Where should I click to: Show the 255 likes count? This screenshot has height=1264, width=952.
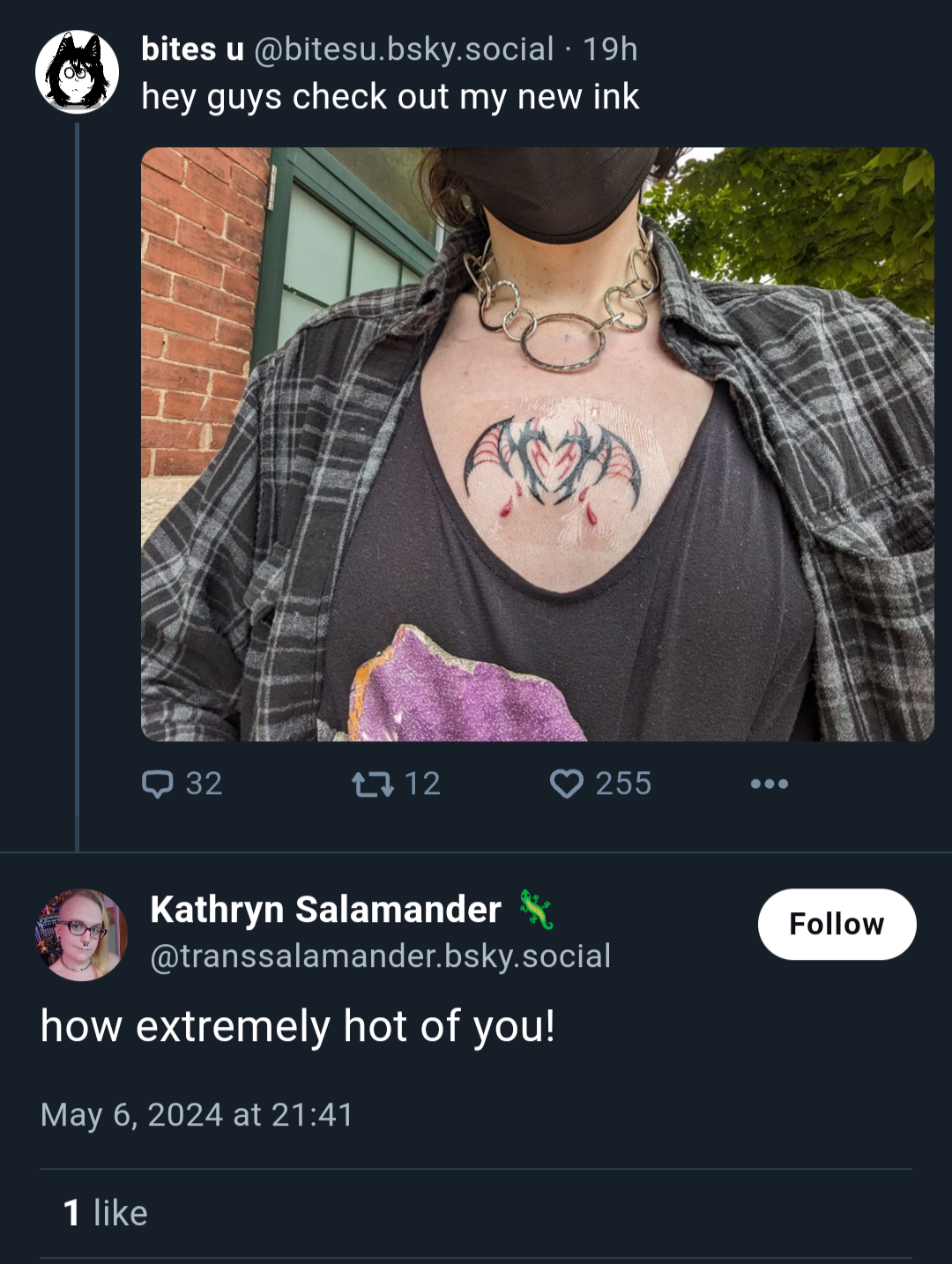click(623, 784)
